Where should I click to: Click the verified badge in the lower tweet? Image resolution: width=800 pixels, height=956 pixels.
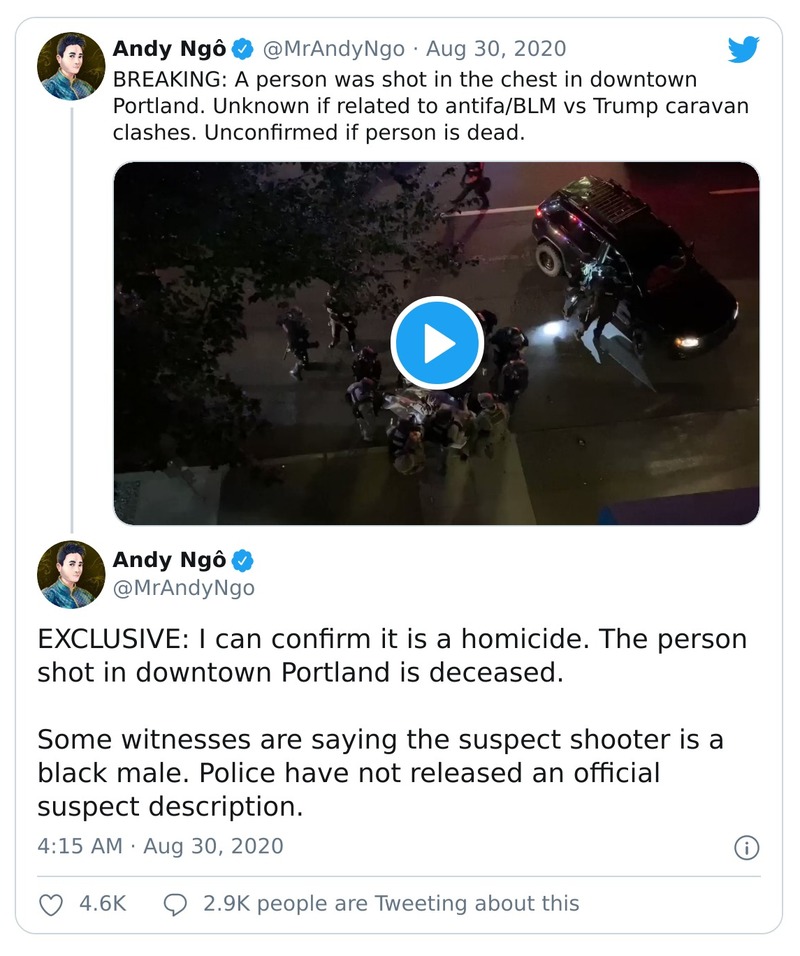coord(242,560)
